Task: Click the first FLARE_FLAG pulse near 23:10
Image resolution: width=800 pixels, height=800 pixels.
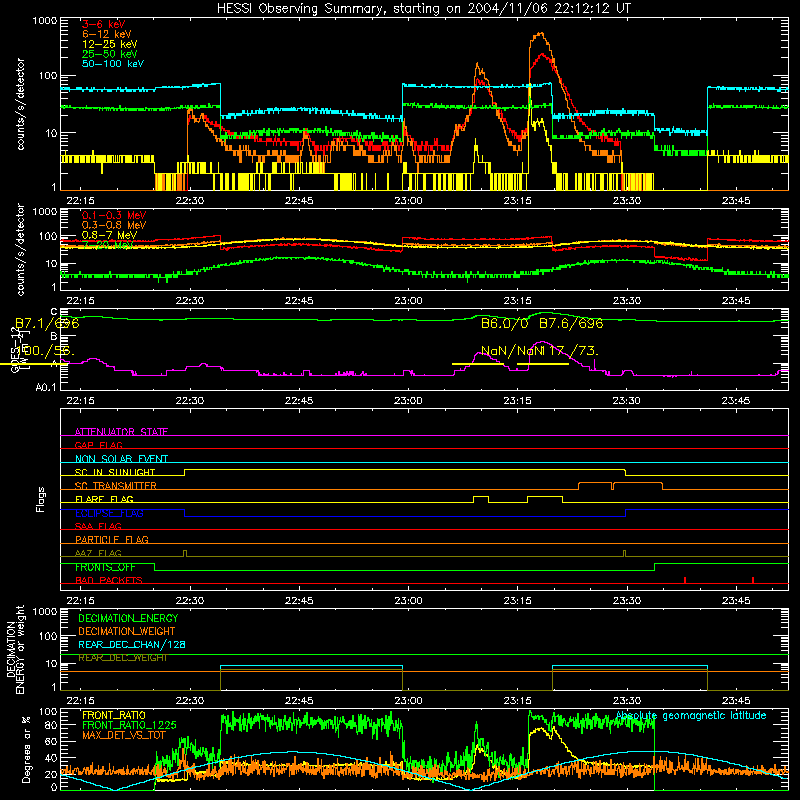Action: [x=481, y=497]
